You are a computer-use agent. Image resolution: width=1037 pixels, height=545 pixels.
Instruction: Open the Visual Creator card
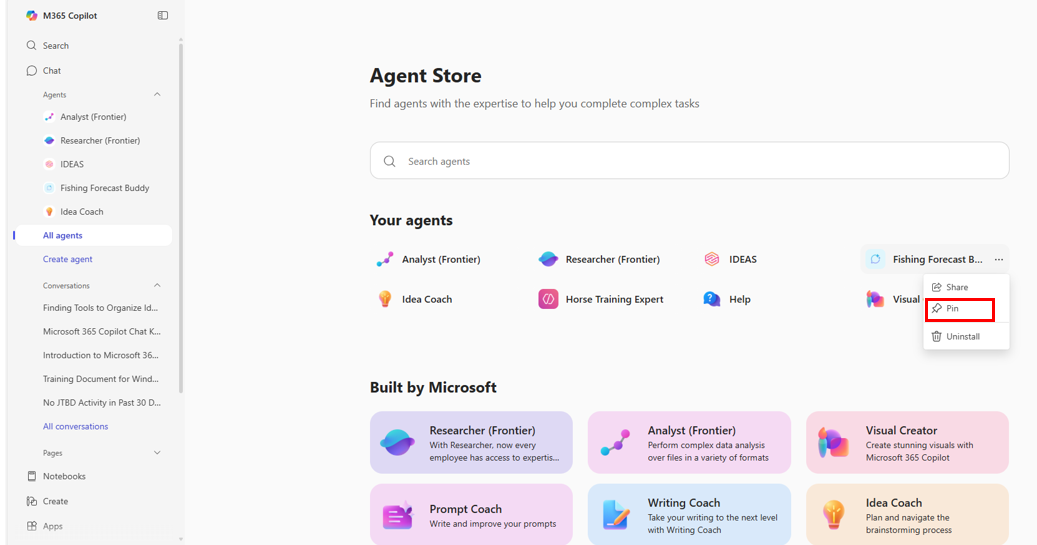point(907,442)
